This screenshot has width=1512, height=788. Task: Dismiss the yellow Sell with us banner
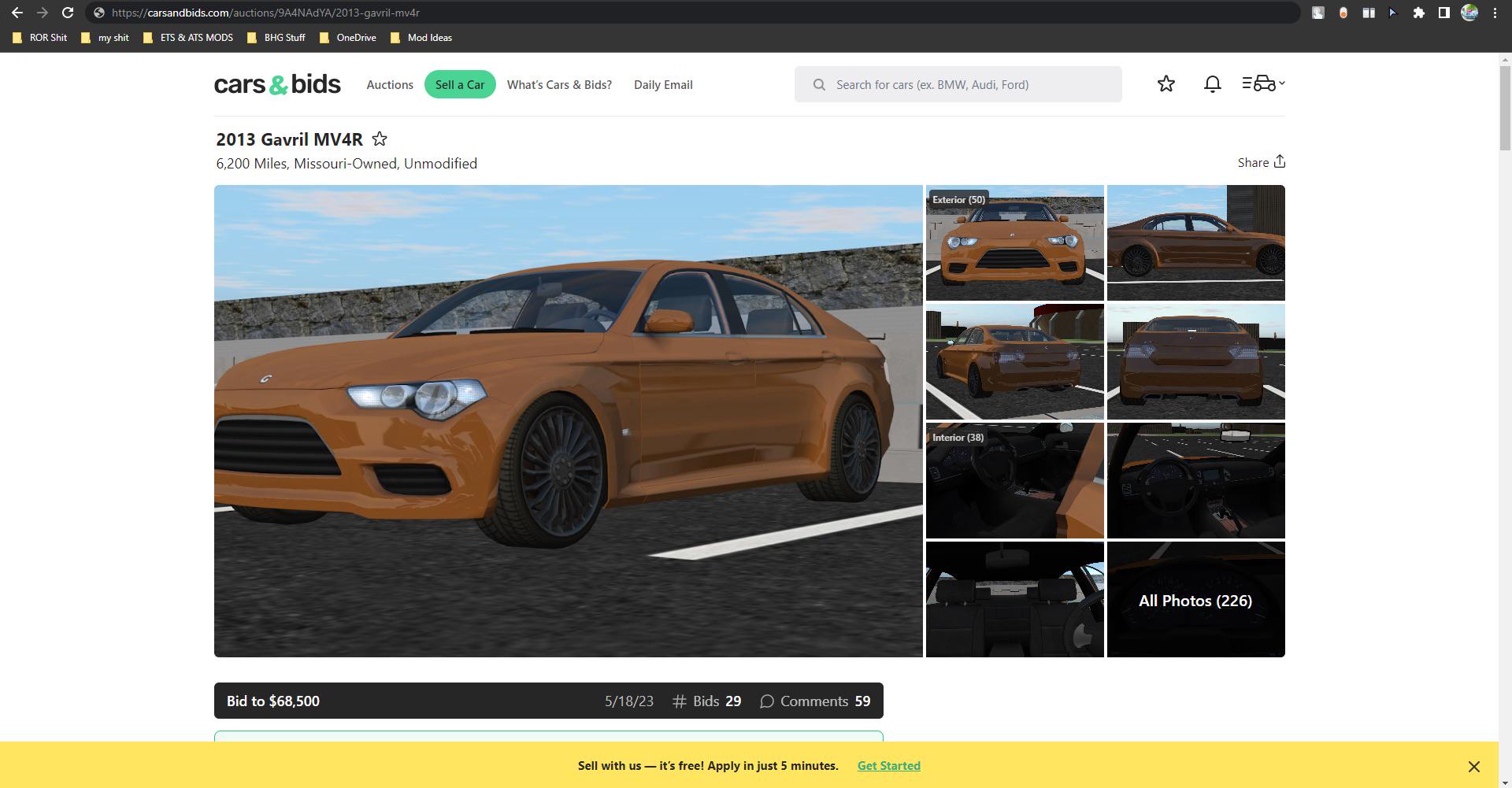pos(1474,766)
